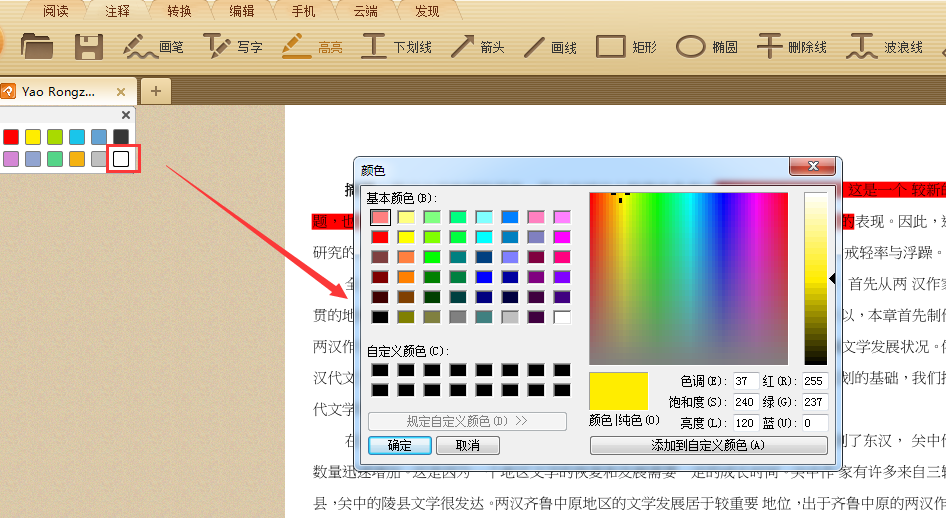Click the luminance slider bar

pos(816,279)
